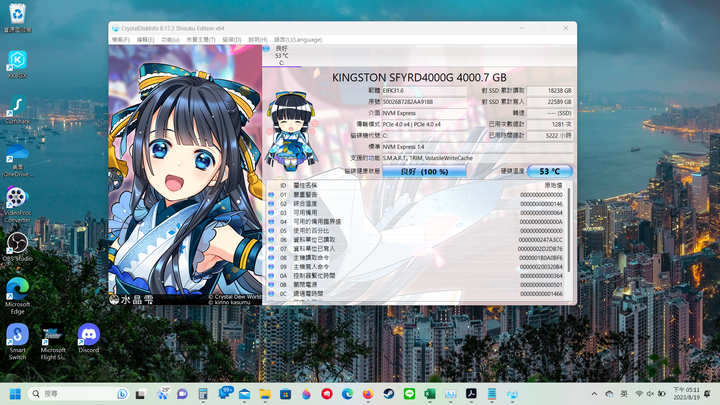Open the Surfshark desktop shortcut

click(x=17, y=109)
